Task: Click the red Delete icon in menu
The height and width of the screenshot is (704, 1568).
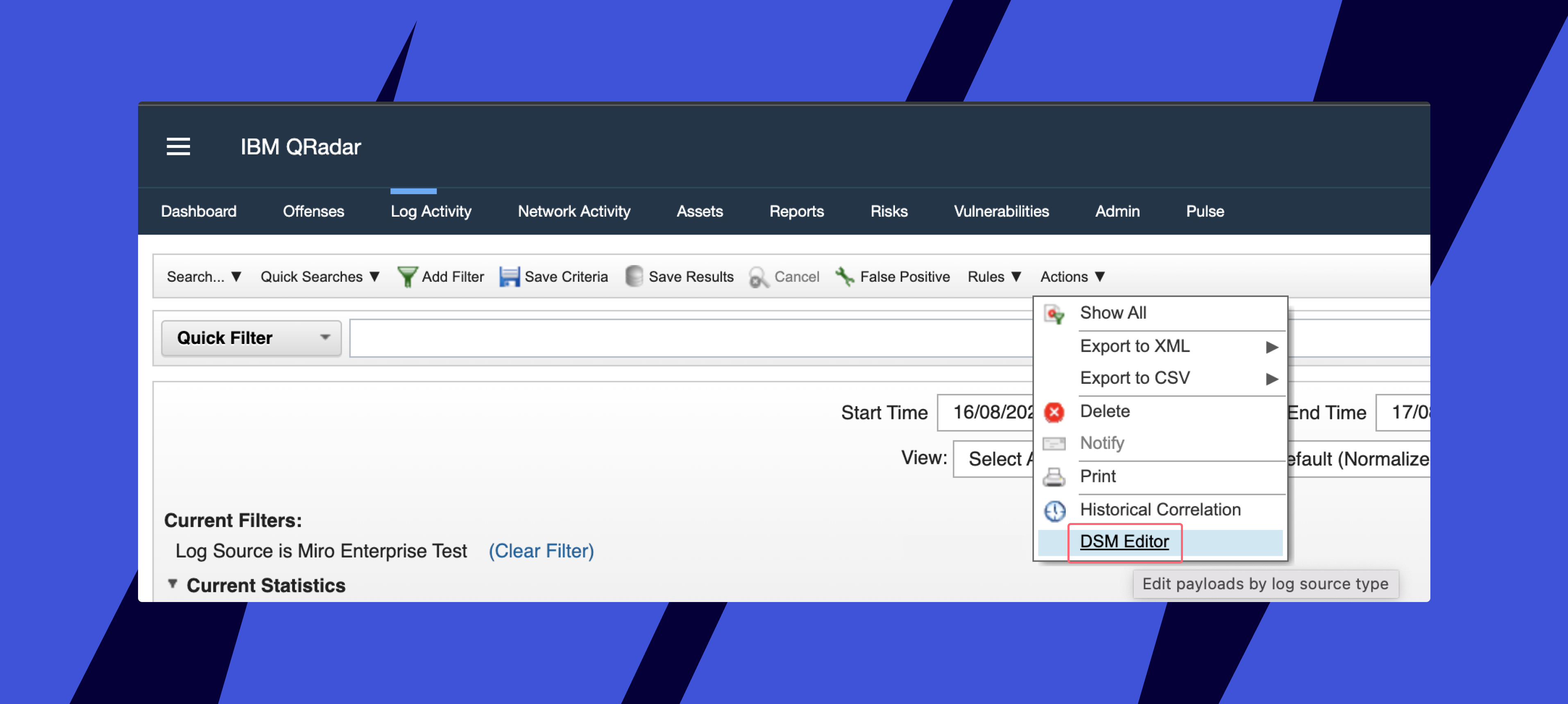Action: [1054, 412]
